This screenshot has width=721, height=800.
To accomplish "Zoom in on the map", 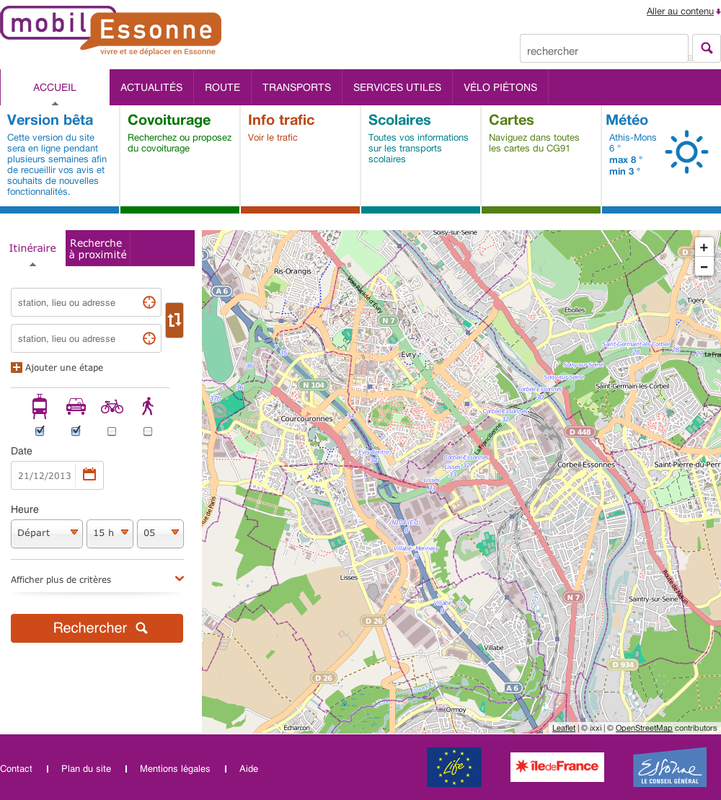I will pos(704,247).
